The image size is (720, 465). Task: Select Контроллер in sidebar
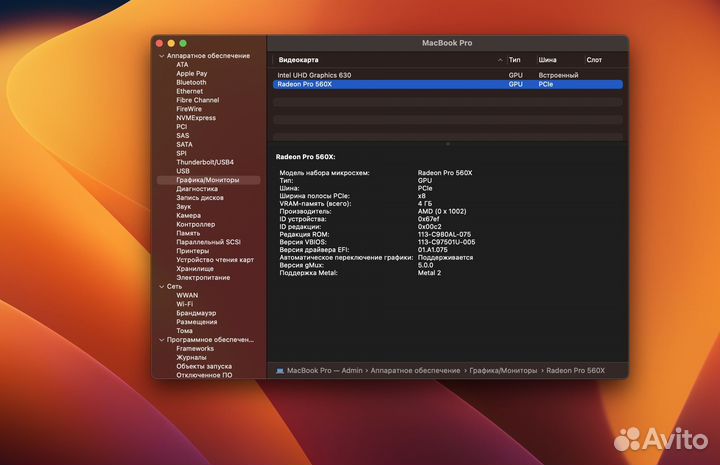point(196,224)
